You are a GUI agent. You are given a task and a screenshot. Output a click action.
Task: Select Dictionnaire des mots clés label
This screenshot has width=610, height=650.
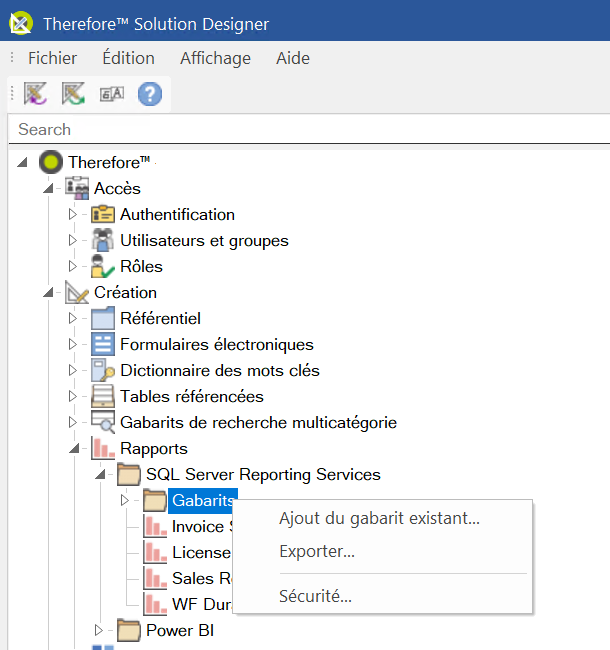pos(220,371)
